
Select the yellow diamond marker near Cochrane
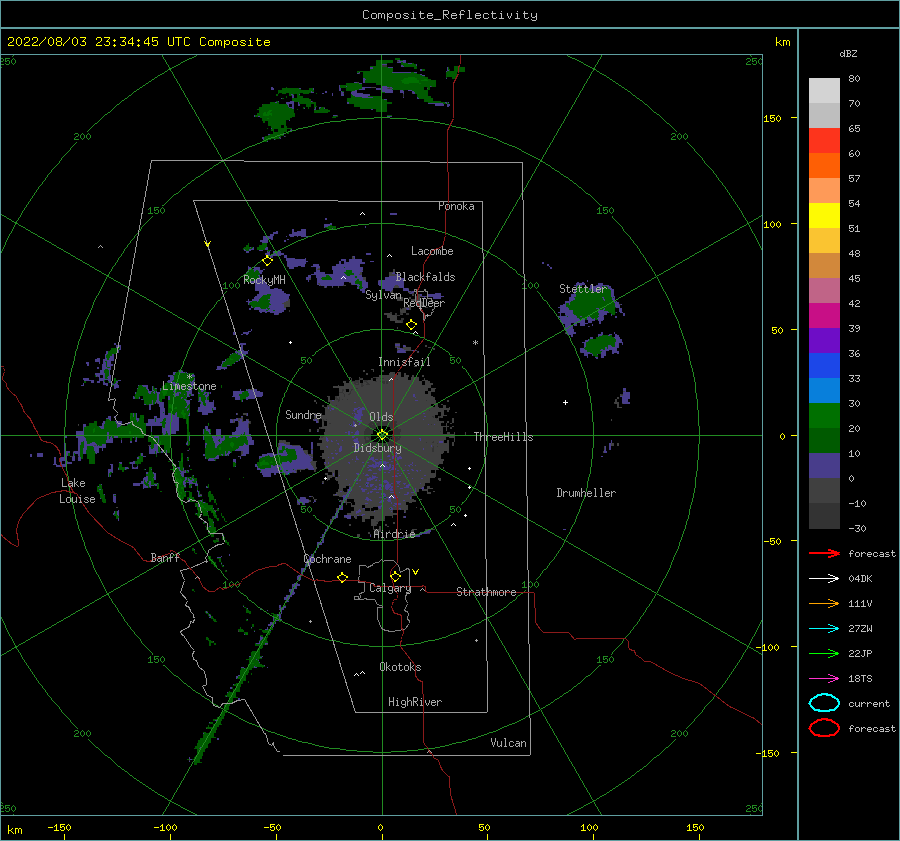point(343,577)
